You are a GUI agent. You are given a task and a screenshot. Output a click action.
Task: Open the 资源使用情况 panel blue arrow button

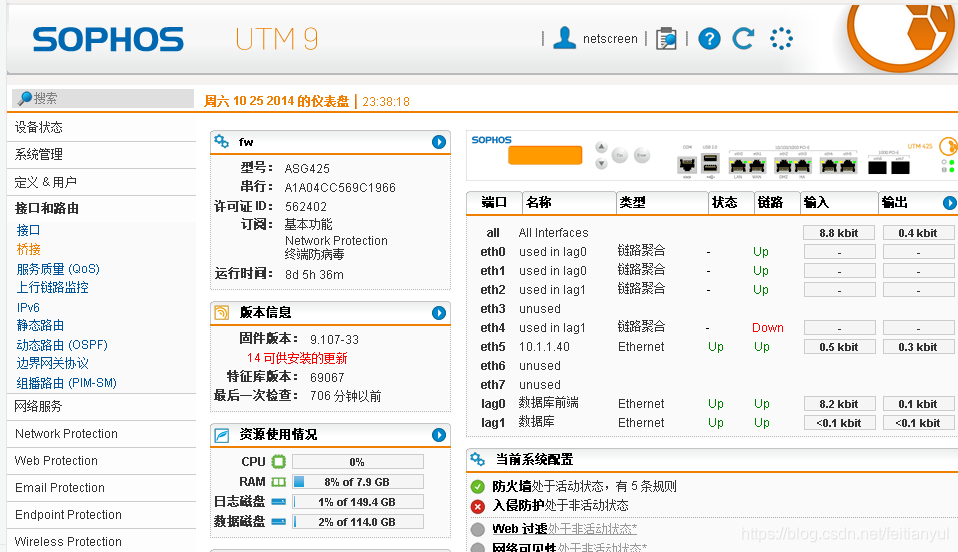(x=439, y=435)
